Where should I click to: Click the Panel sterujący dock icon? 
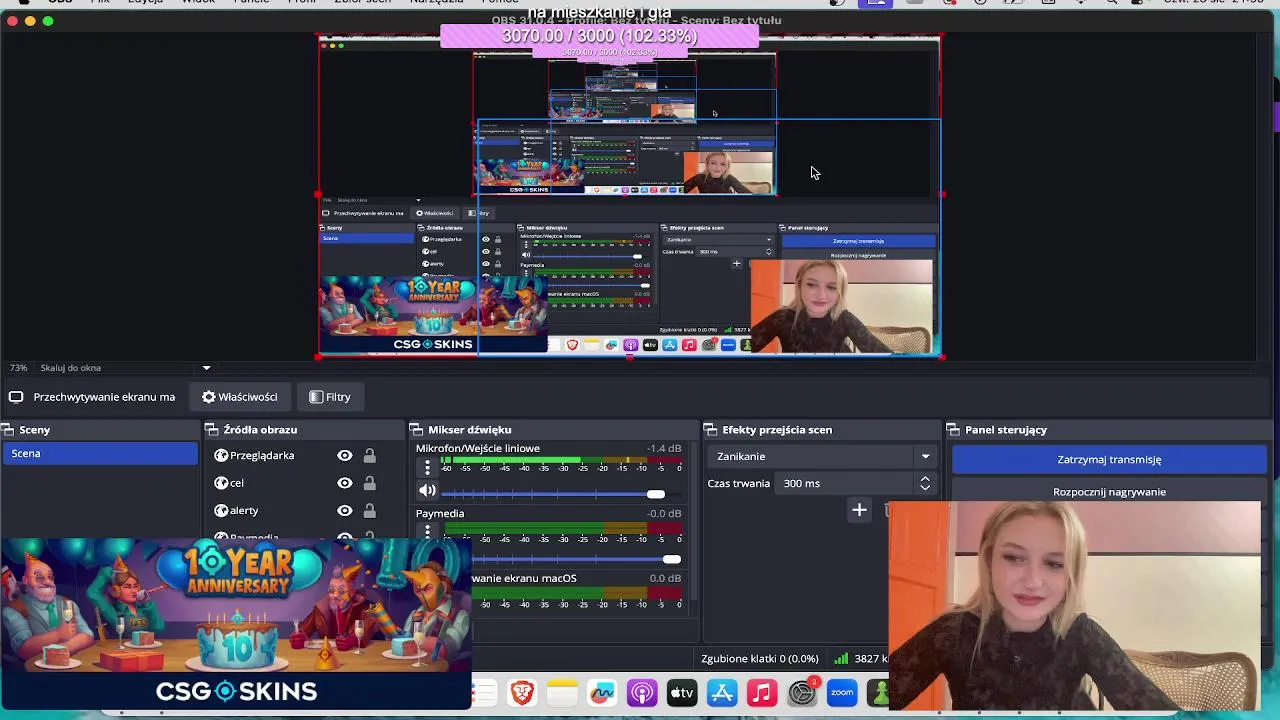pos(953,430)
